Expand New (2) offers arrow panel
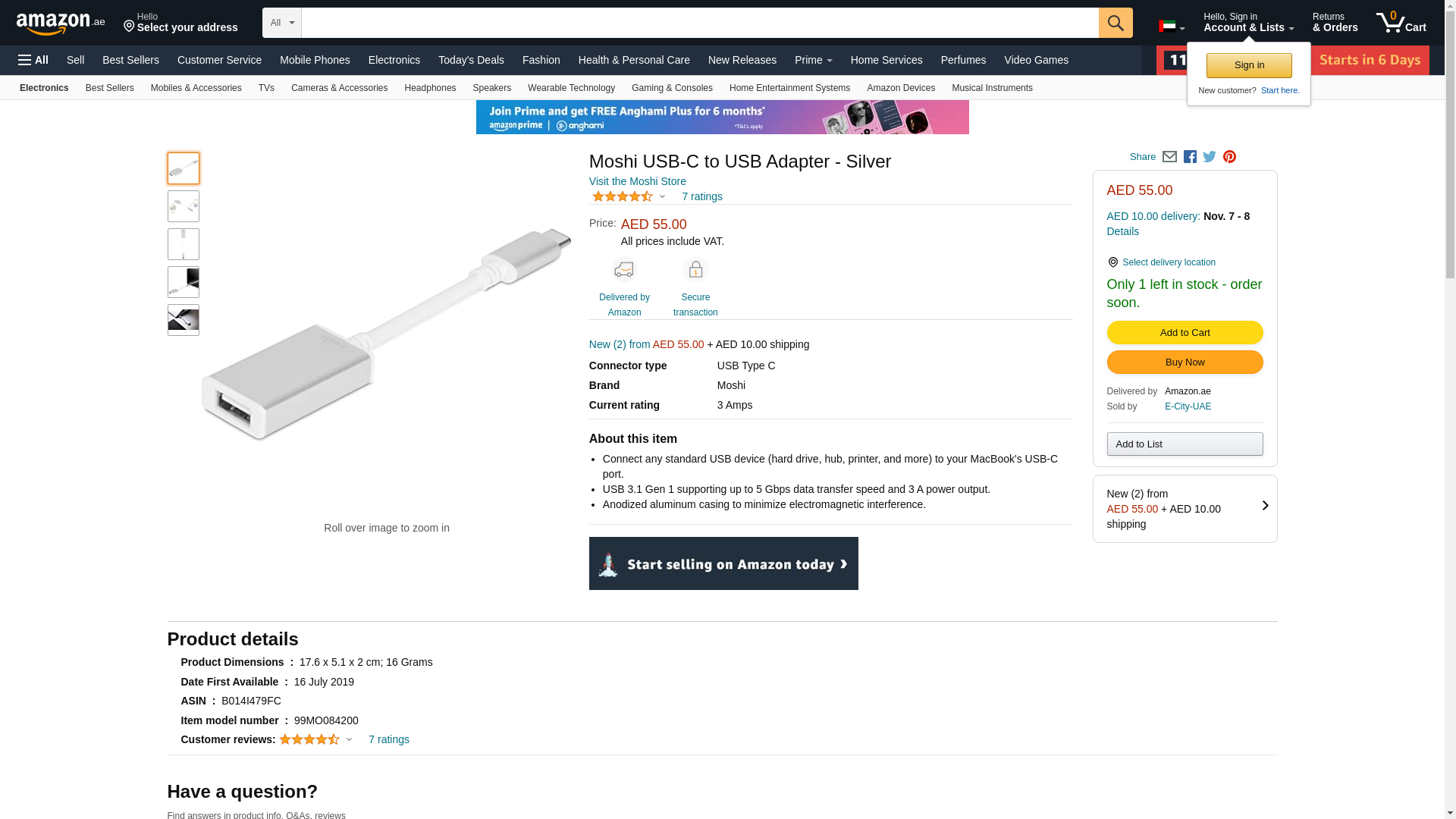Image resolution: width=1456 pixels, height=819 pixels. pos(1264,506)
